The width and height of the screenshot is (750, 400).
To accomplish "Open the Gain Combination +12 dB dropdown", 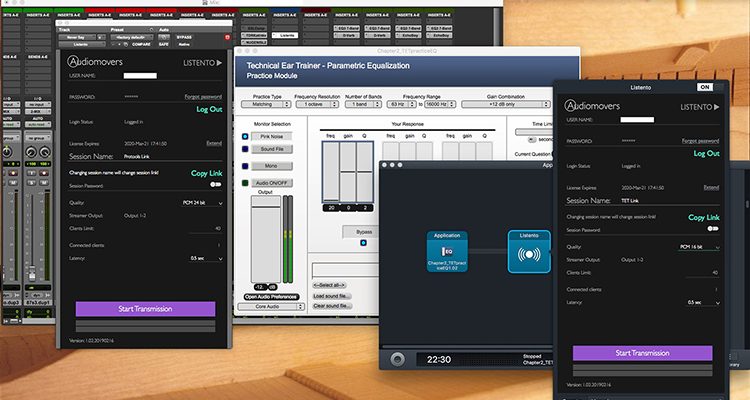I will tap(511, 103).
